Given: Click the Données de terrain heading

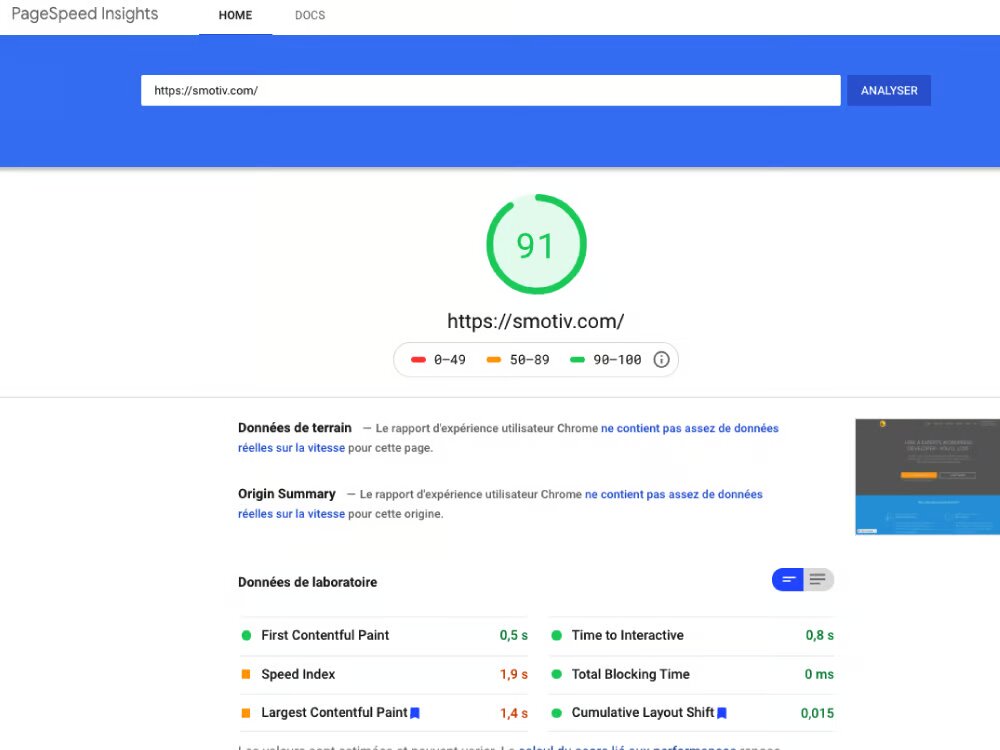Looking at the screenshot, I should [x=295, y=428].
